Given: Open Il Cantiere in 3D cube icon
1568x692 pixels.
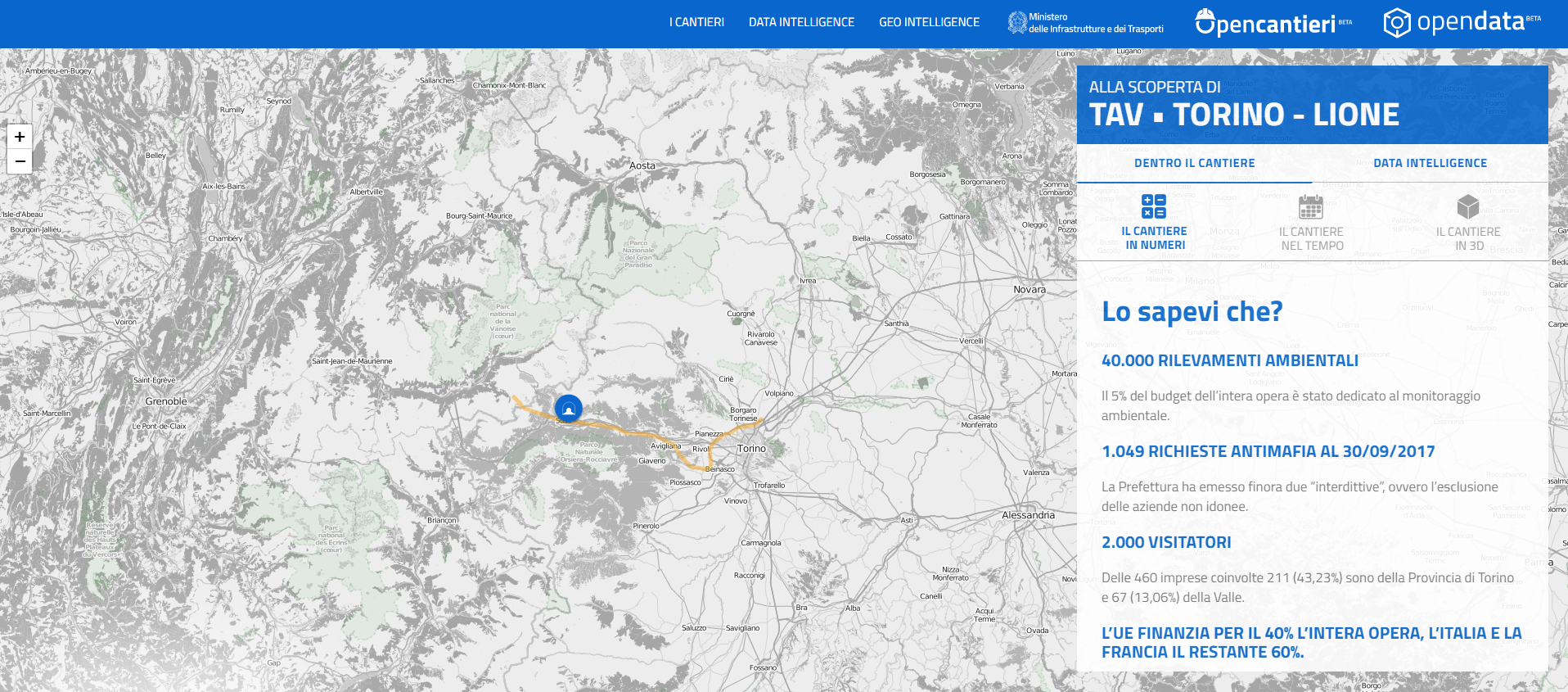Looking at the screenshot, I should pyautogui.click(x=1467, y=206).
